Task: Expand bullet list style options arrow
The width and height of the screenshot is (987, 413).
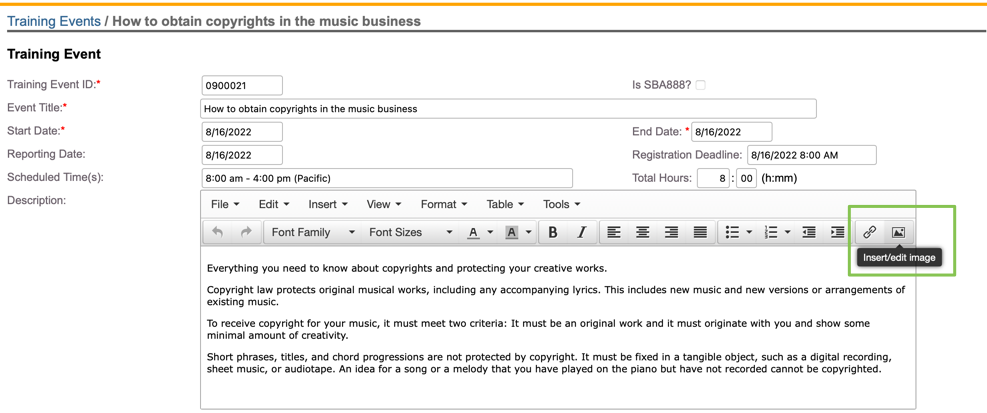Action: 749,232
